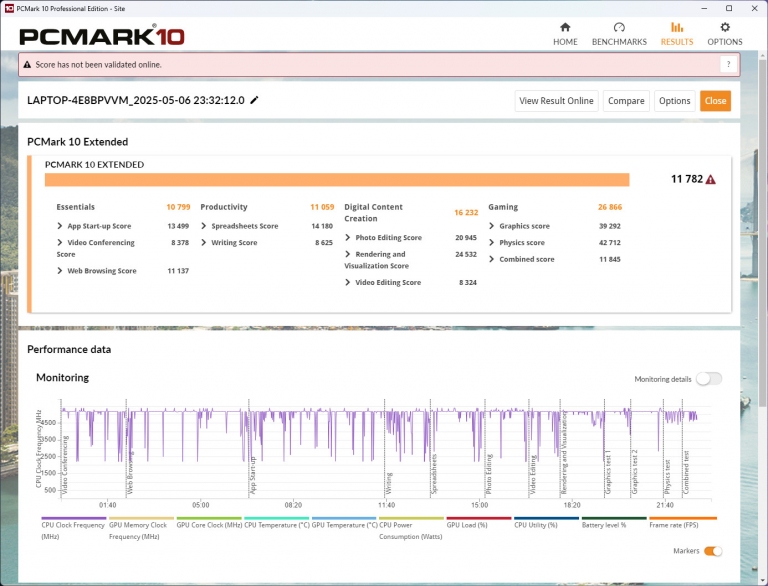Toggle GPU Load legend swatch
This screenshot has height=586, width=768.
479,518
